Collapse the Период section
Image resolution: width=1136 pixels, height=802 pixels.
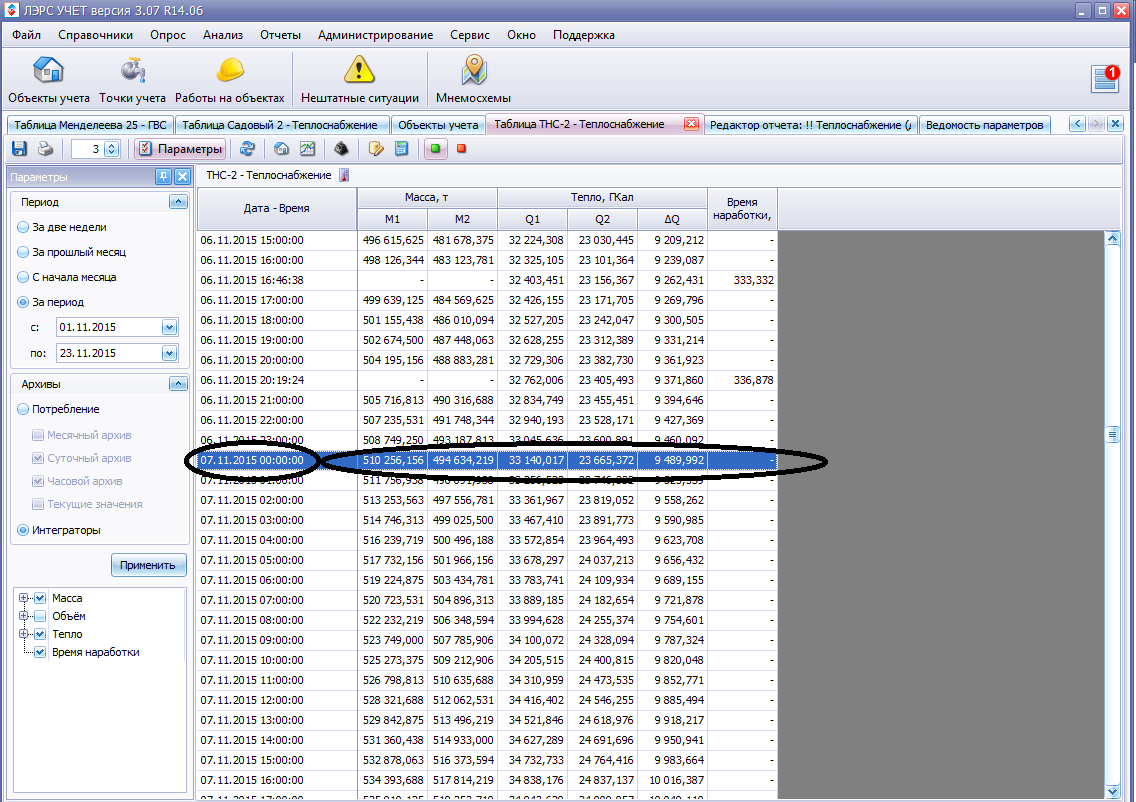pyautogui.click(x=178, y=201)
